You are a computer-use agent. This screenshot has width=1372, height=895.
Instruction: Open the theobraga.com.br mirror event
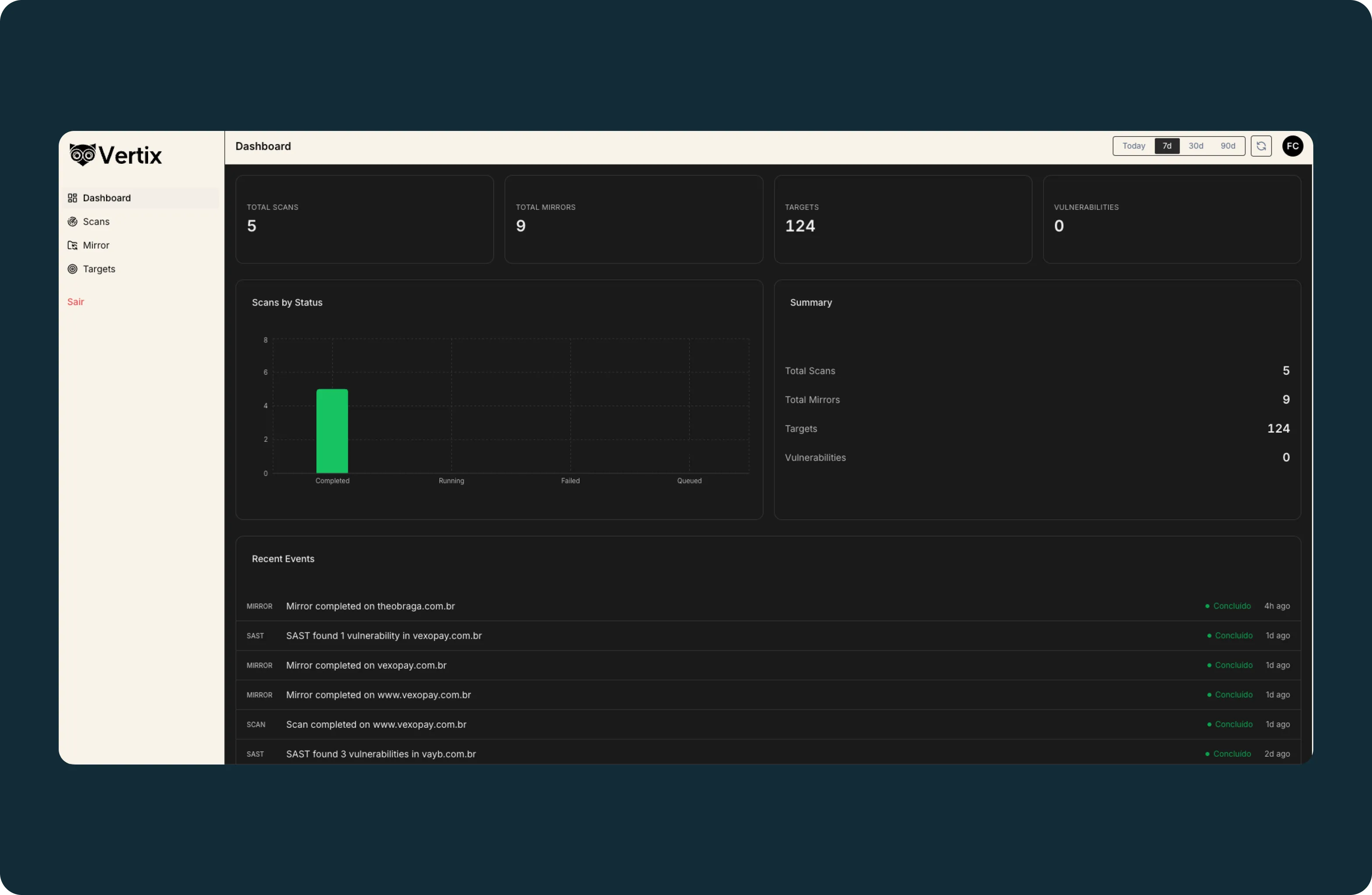[370, 606]
